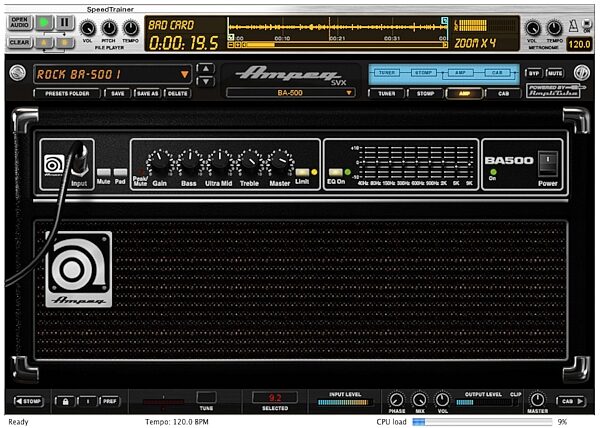Click the metronome TEMPO knob
This screenshot has height=428, width=600.
554,28
